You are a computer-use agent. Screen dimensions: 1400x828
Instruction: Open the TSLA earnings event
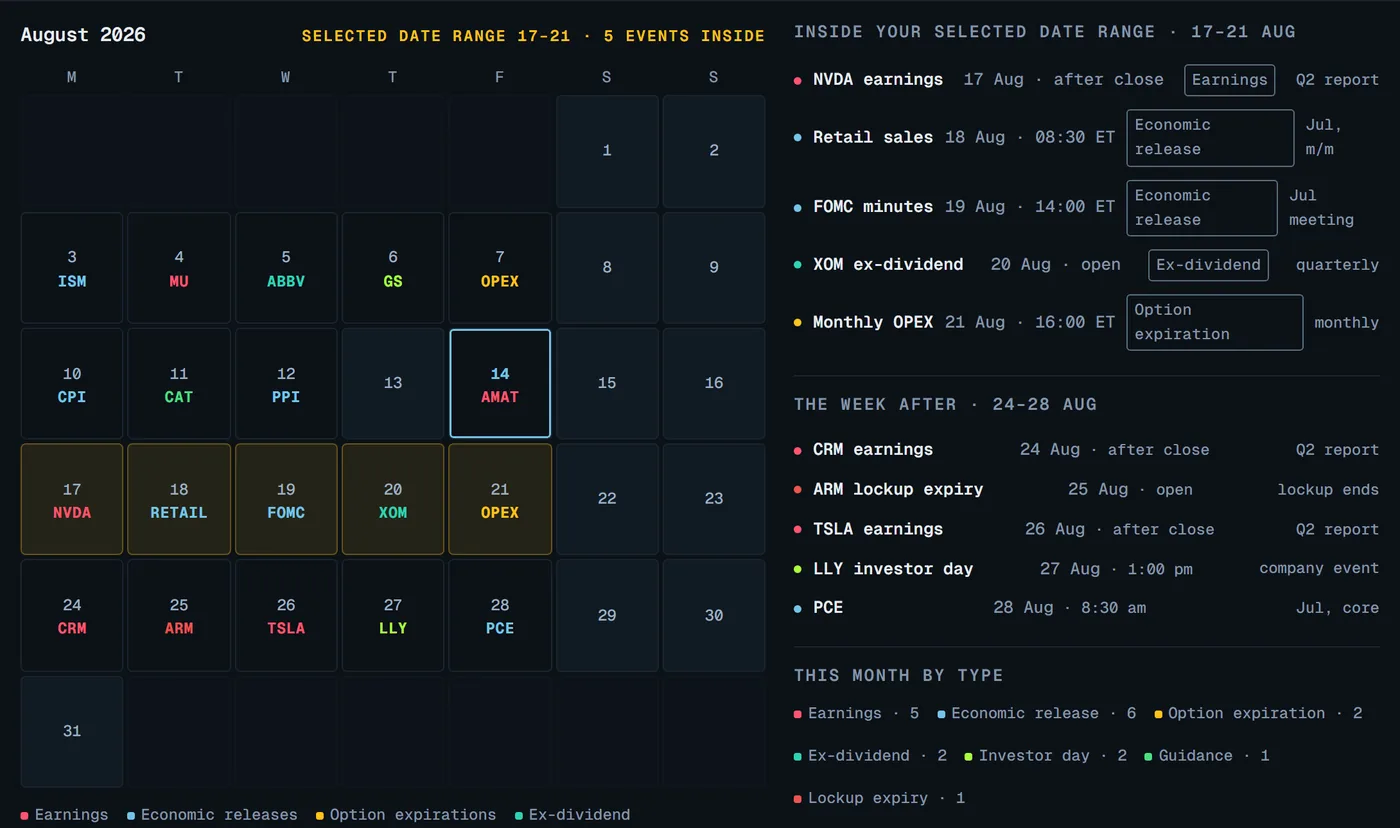(1086, 529)
